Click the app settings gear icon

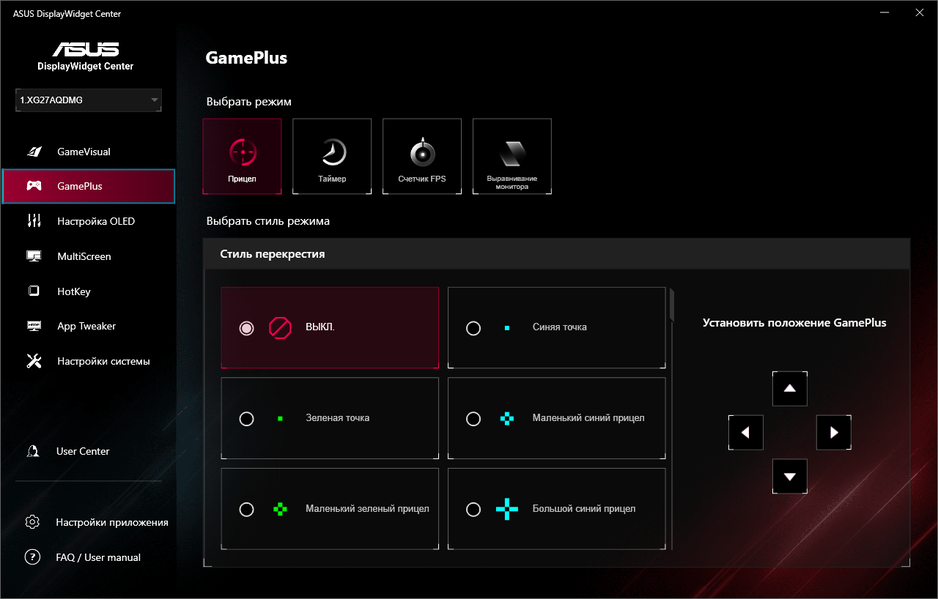pos(32,522)
